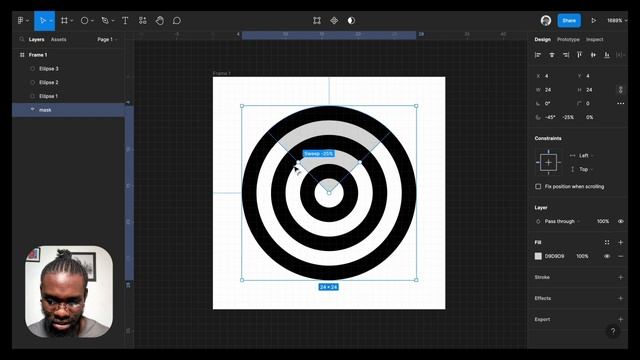This screenshot has width=640, height=360.
Task: Enable Fix position when scrolling
Action: 538,187
